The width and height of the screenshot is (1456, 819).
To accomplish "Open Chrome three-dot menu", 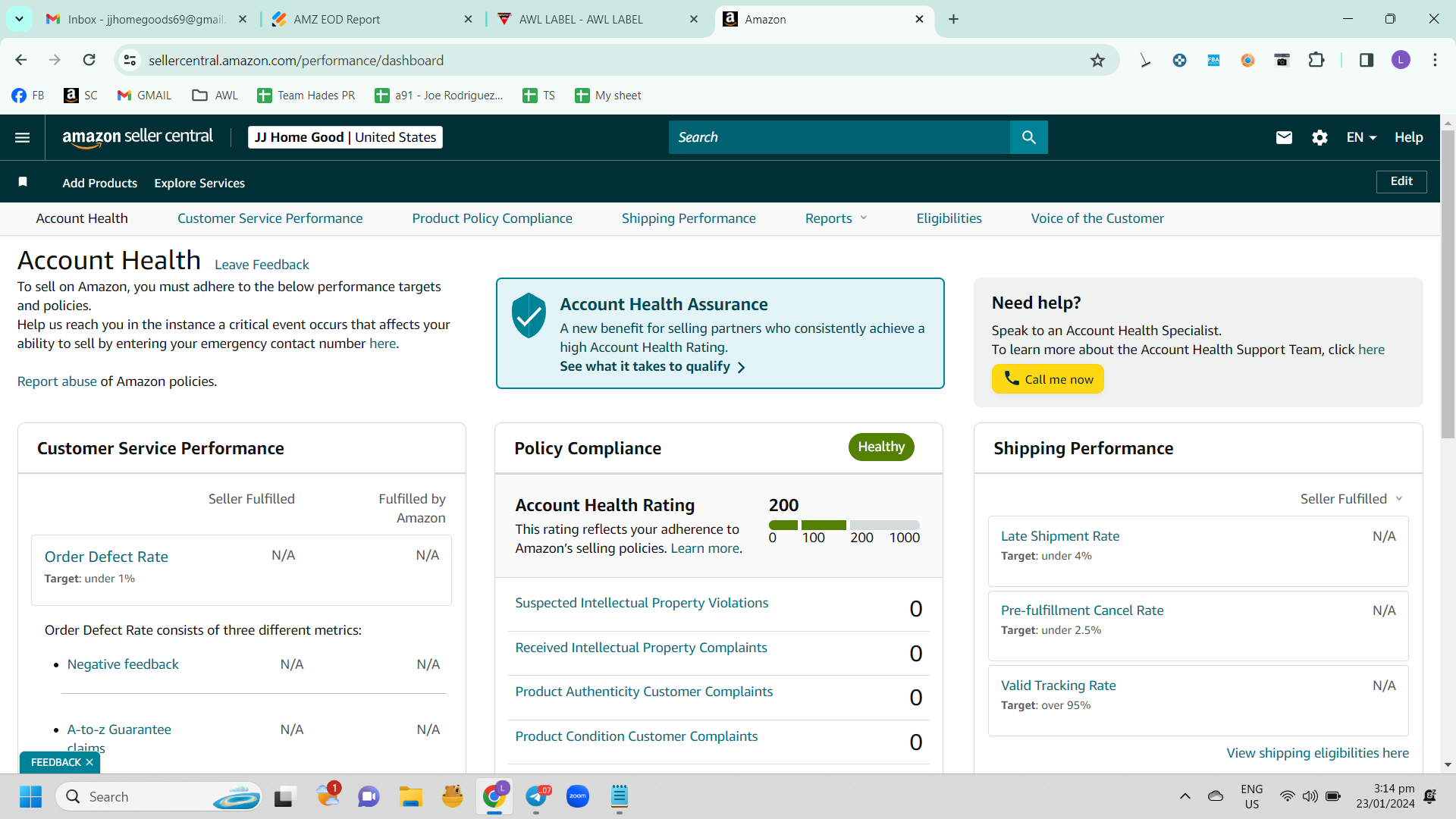I will (x=1435, y=61).
